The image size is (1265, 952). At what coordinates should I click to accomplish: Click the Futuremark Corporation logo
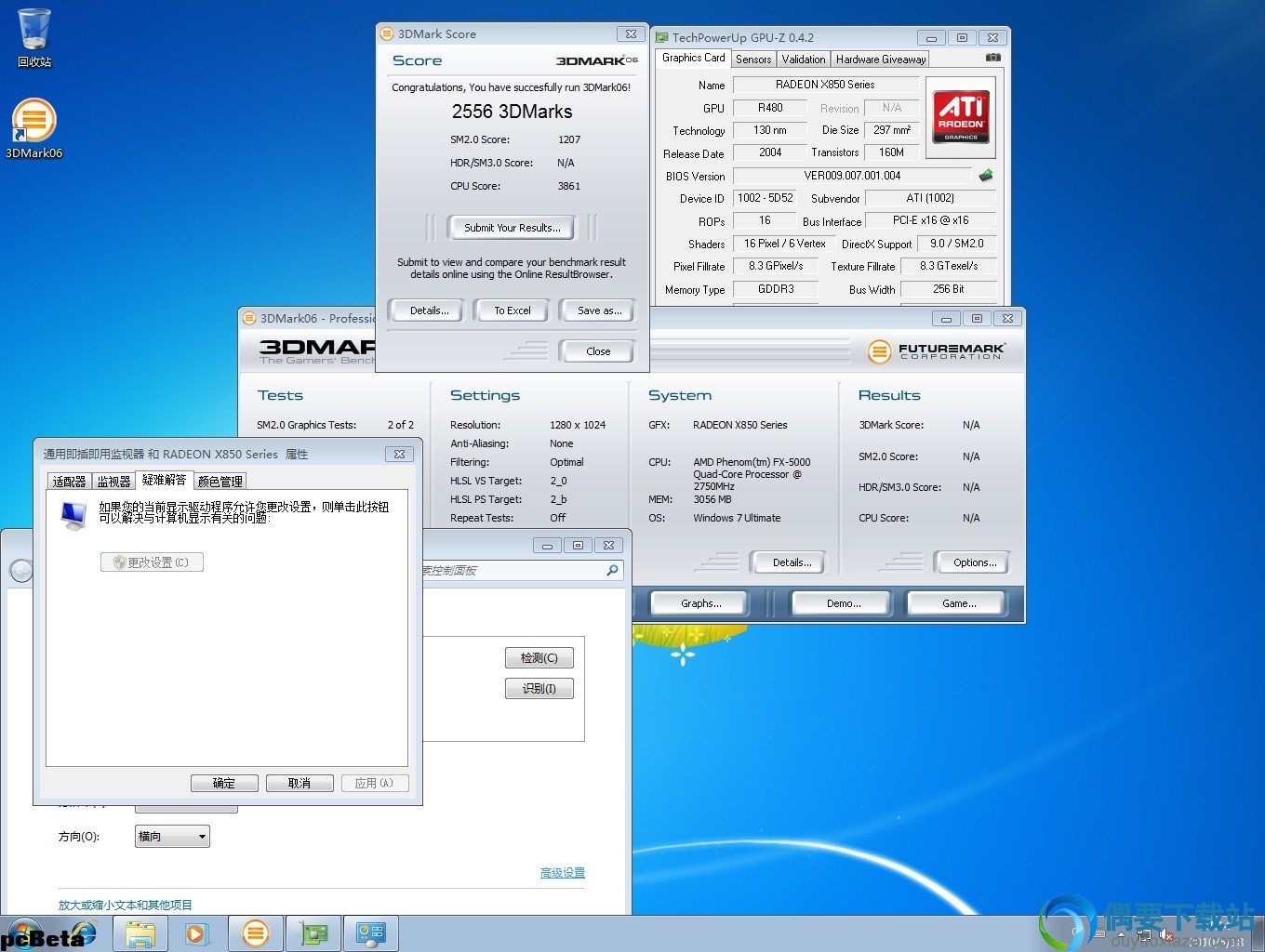pos(936,351)
